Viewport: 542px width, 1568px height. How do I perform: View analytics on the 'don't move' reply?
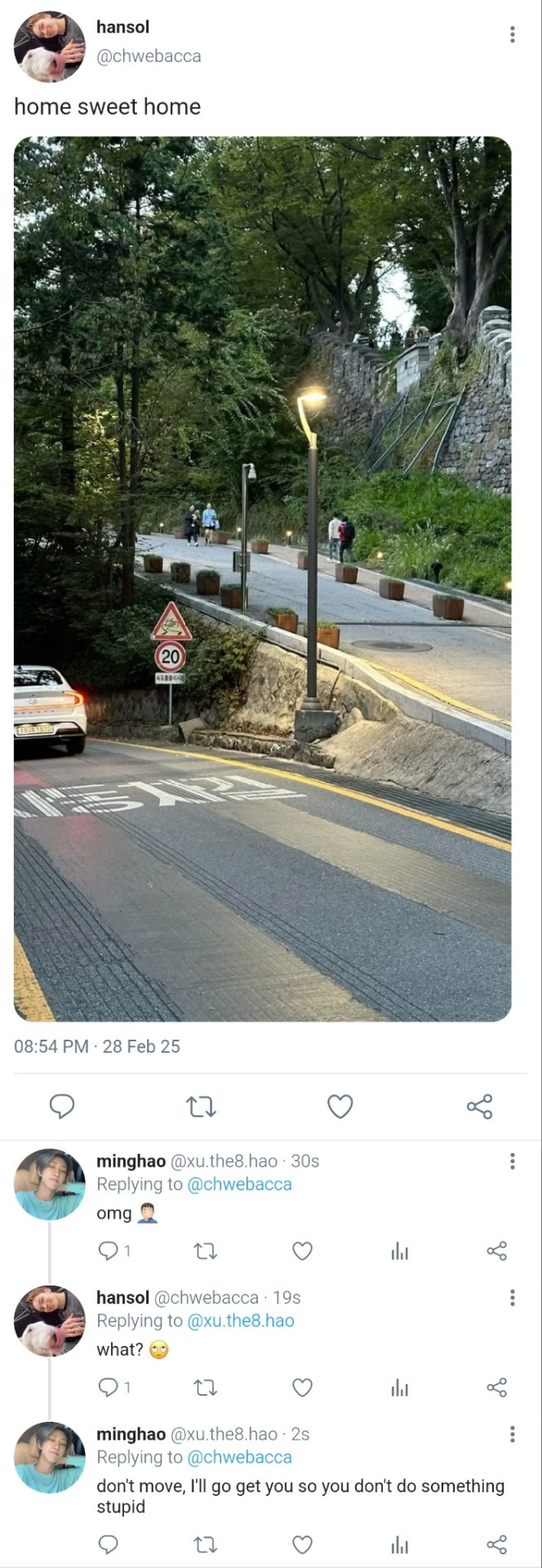click(399, 1544)
